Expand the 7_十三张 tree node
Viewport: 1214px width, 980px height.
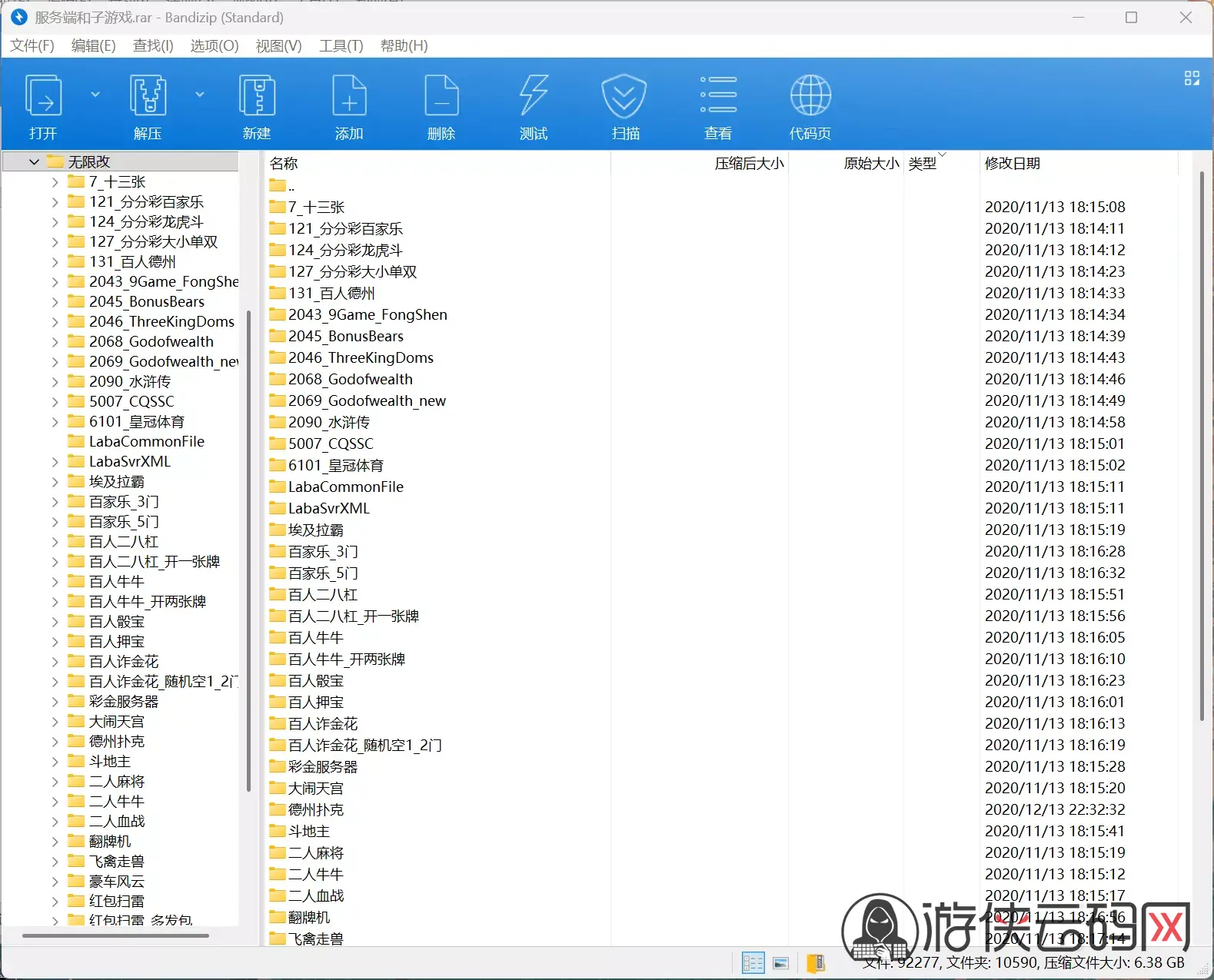point(55,182)
